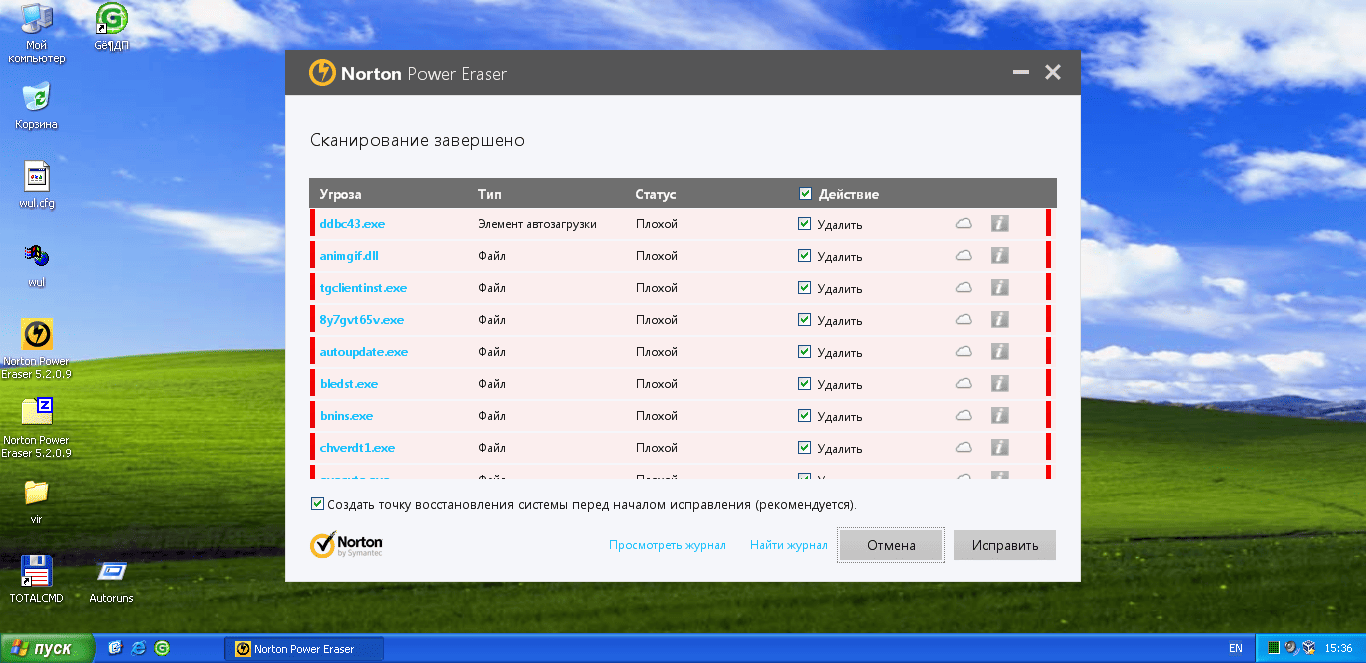Click Элемент автозагрузки type cell

537,224
